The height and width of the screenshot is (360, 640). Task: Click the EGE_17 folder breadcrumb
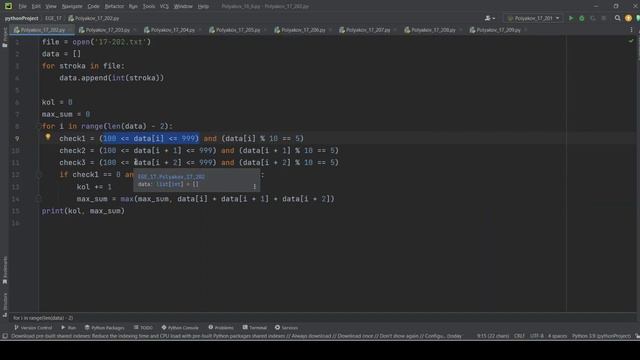coord(53,18)
